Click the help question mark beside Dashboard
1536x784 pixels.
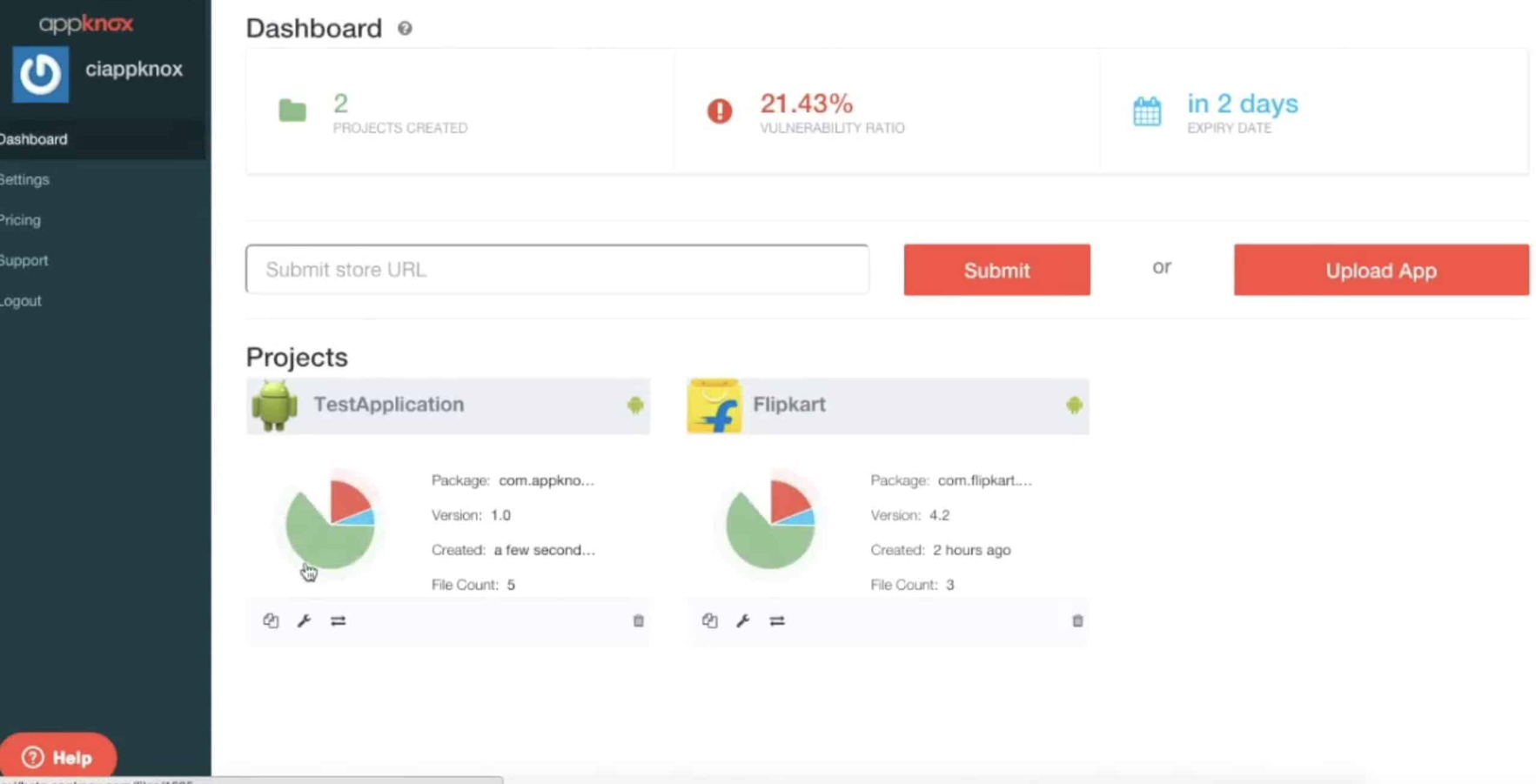click(x=405, y=29)
